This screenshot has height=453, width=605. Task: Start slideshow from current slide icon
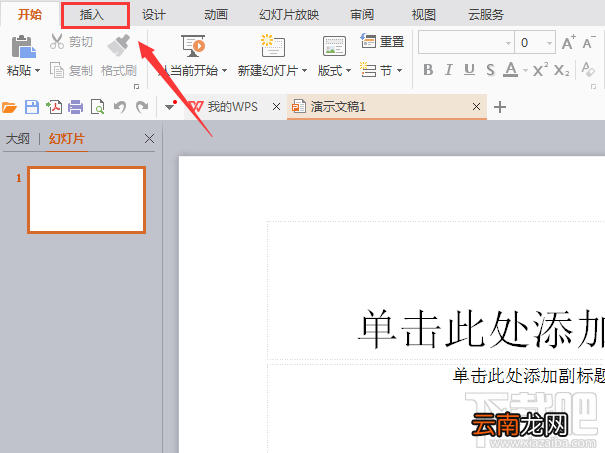193,46
